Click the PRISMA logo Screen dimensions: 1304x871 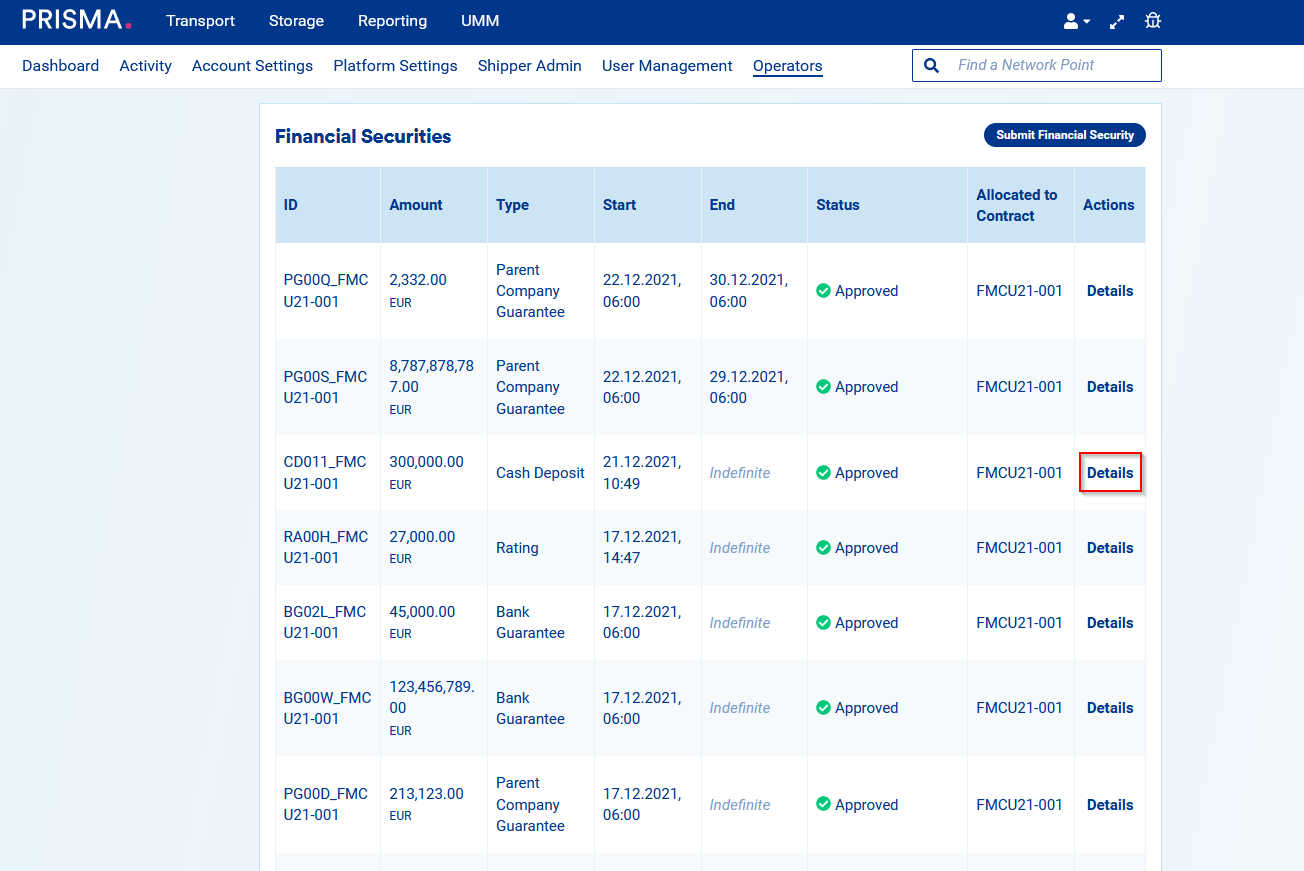[76, 20]
